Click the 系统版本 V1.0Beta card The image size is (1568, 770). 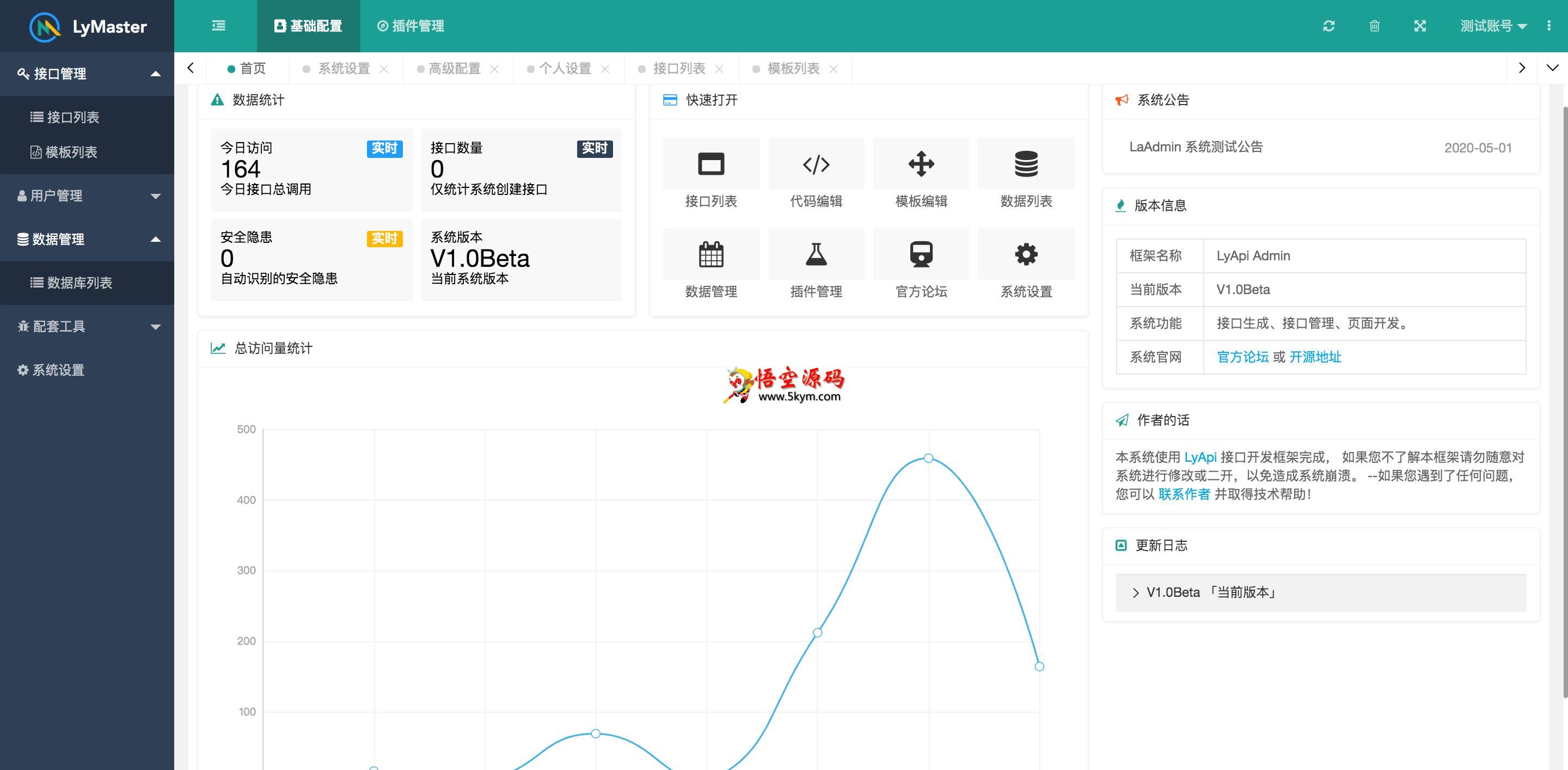pyautogui.click(x=522, y=259)
